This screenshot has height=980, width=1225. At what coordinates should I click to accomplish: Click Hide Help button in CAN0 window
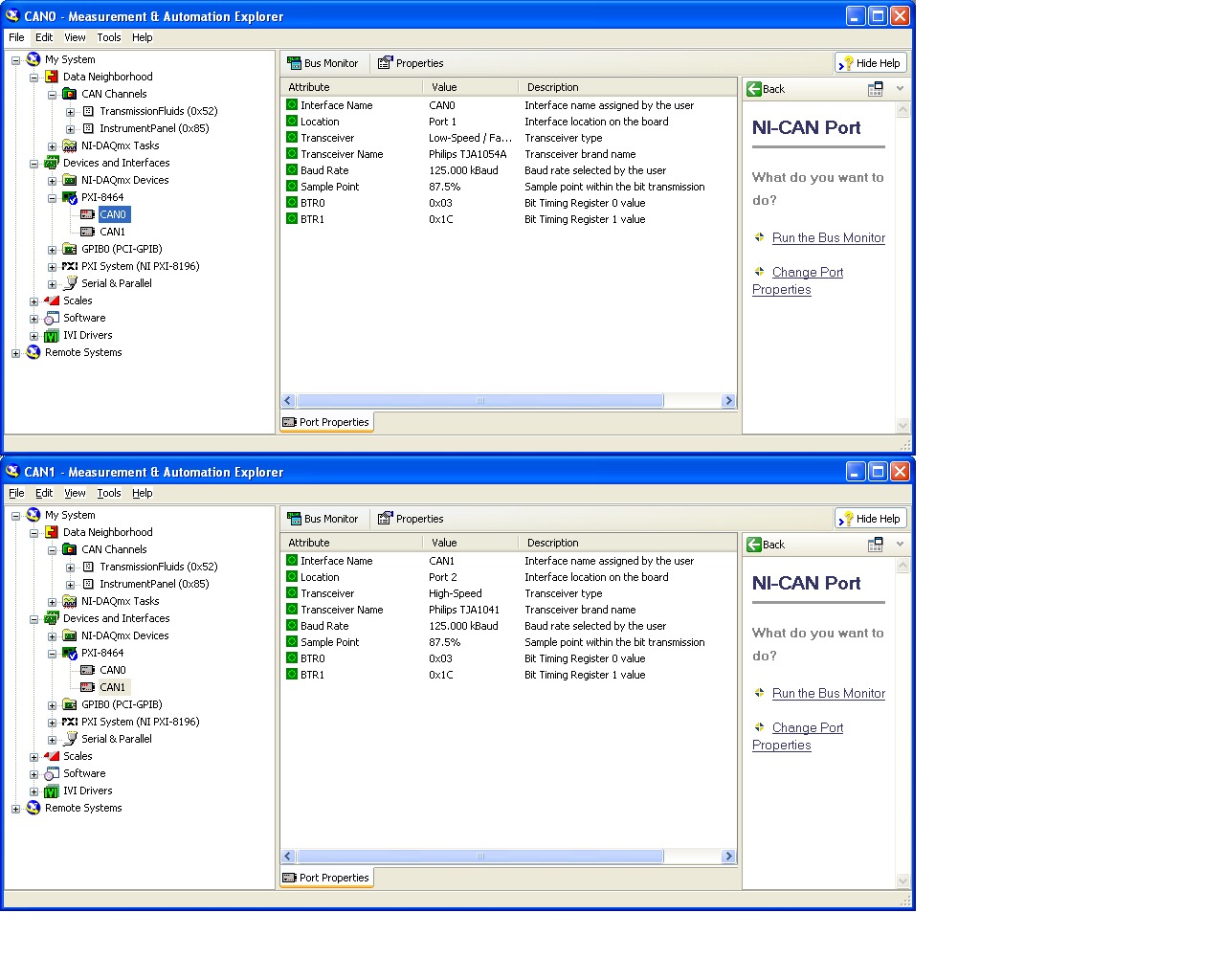coord(870,63)
